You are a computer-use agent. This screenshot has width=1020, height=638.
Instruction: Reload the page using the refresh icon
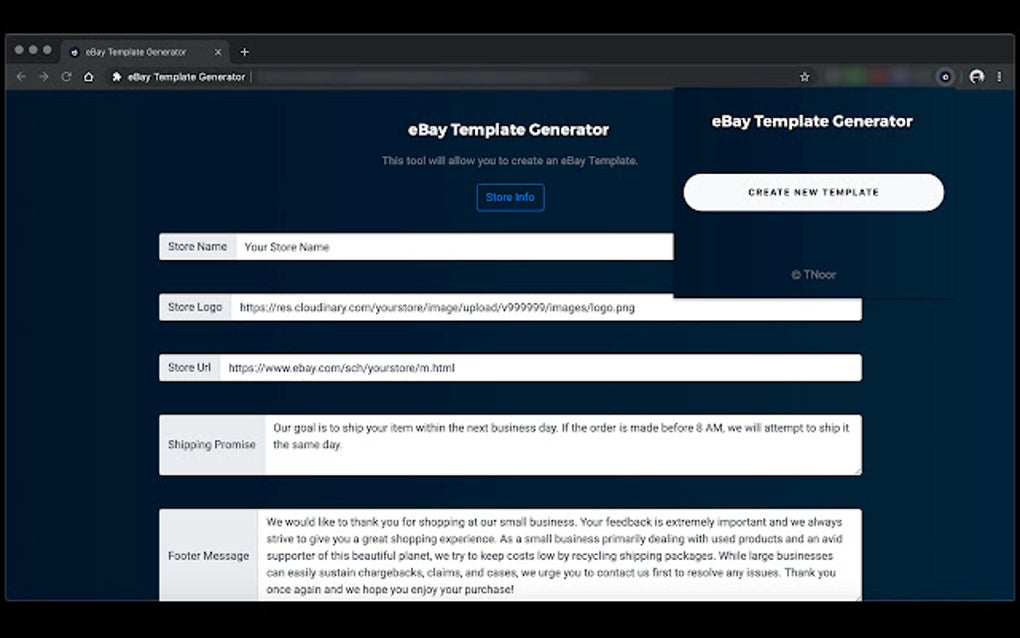[x=66, y=76]
